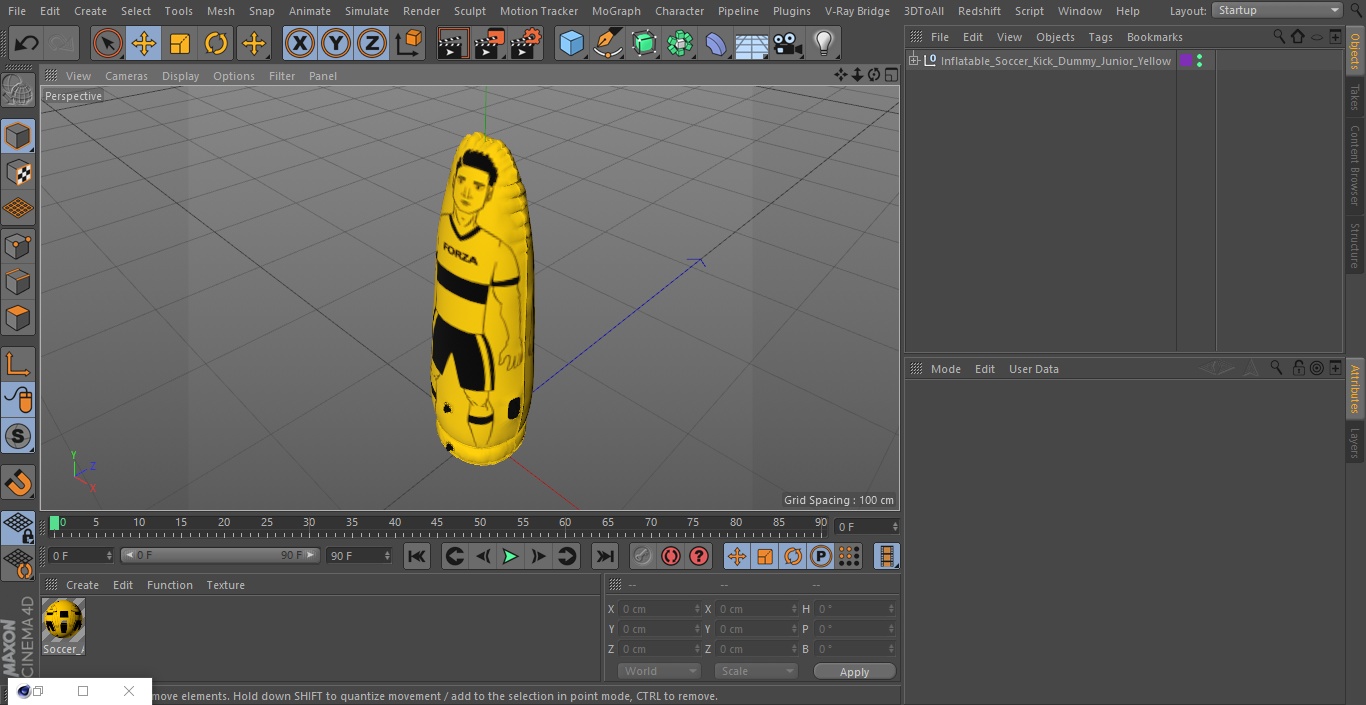
Task: Click the H rotation value stepper
Action: 891,609
